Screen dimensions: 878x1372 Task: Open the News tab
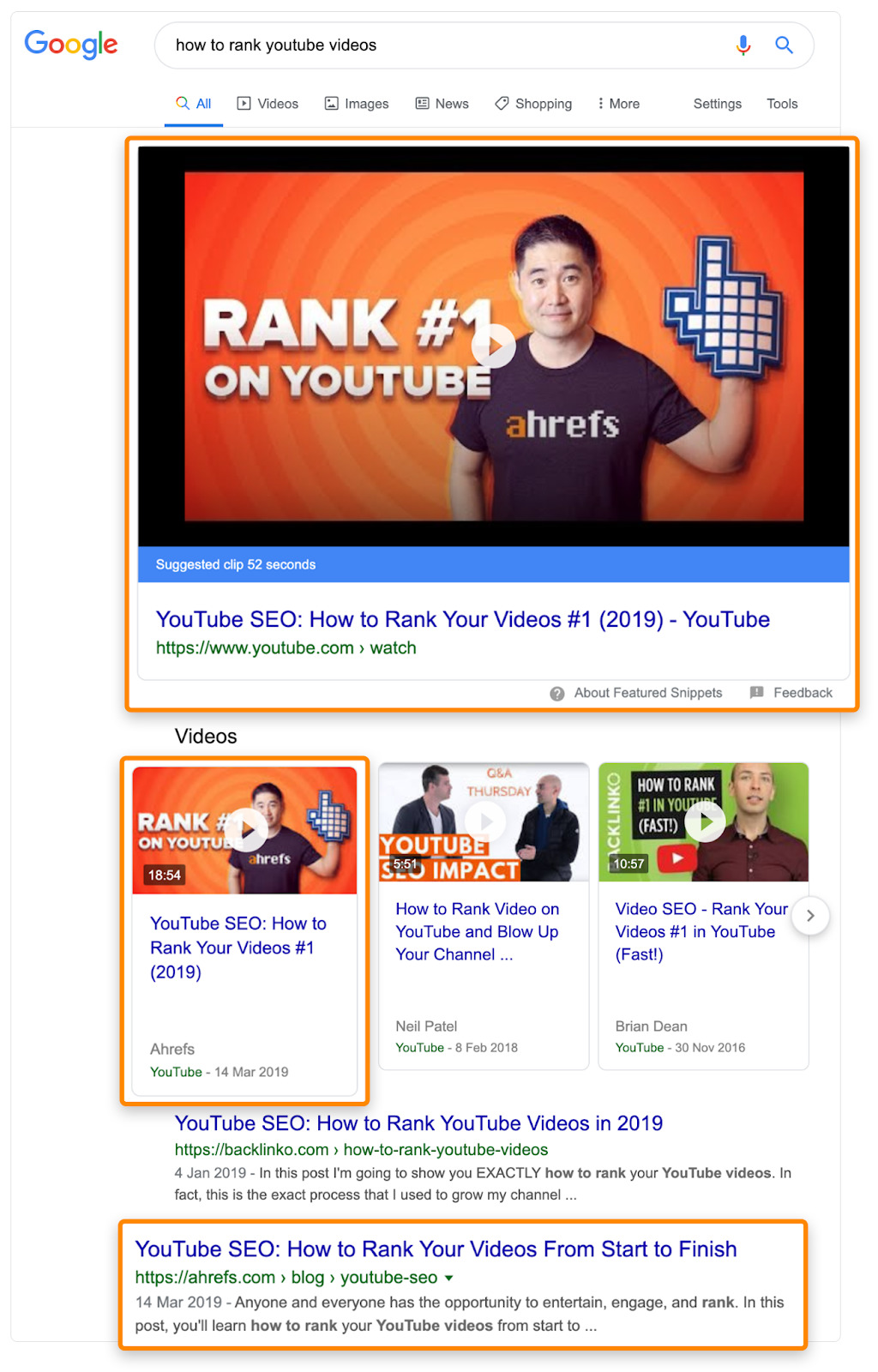[442, 104]
